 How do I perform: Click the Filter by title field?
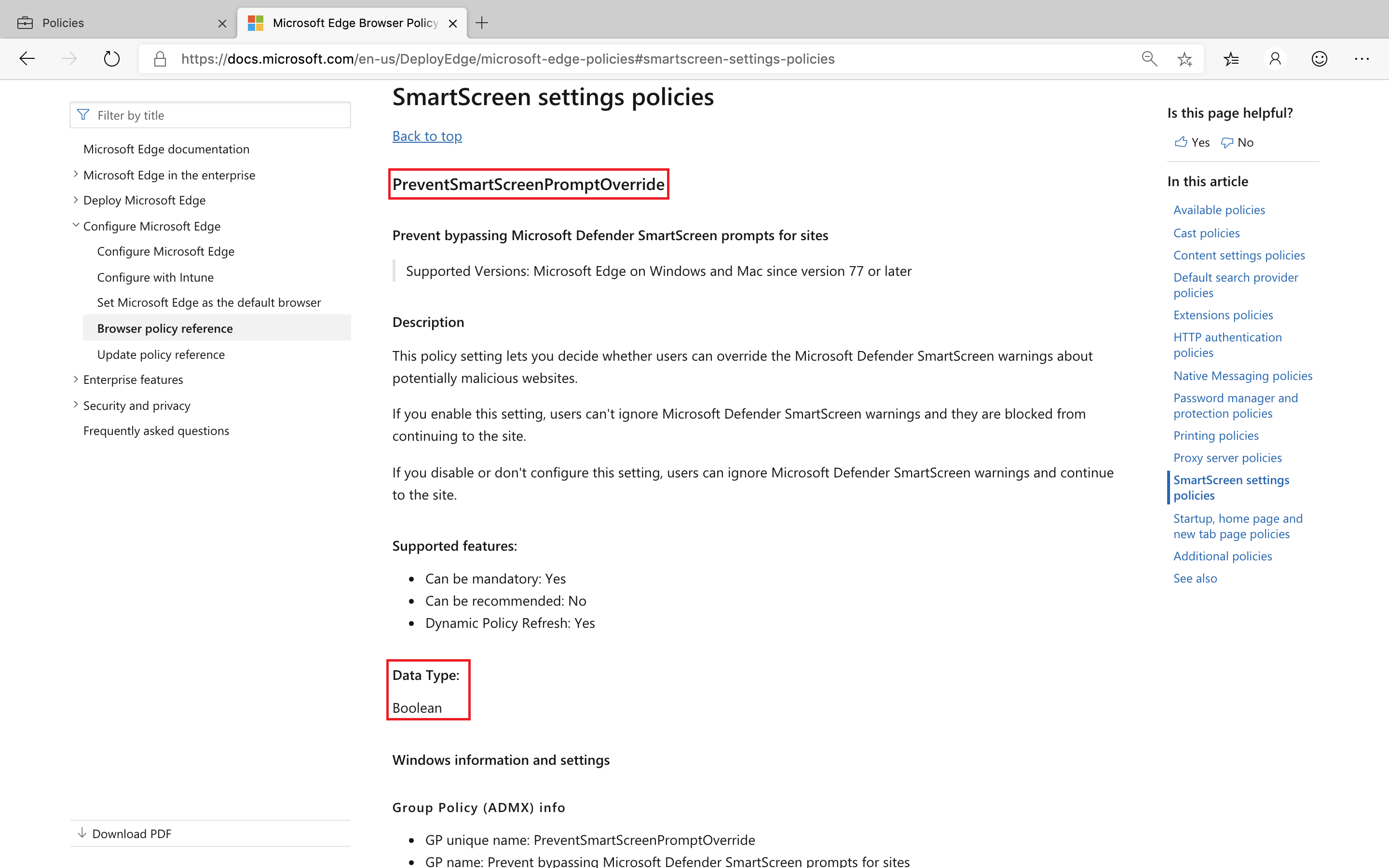[210, 114]
